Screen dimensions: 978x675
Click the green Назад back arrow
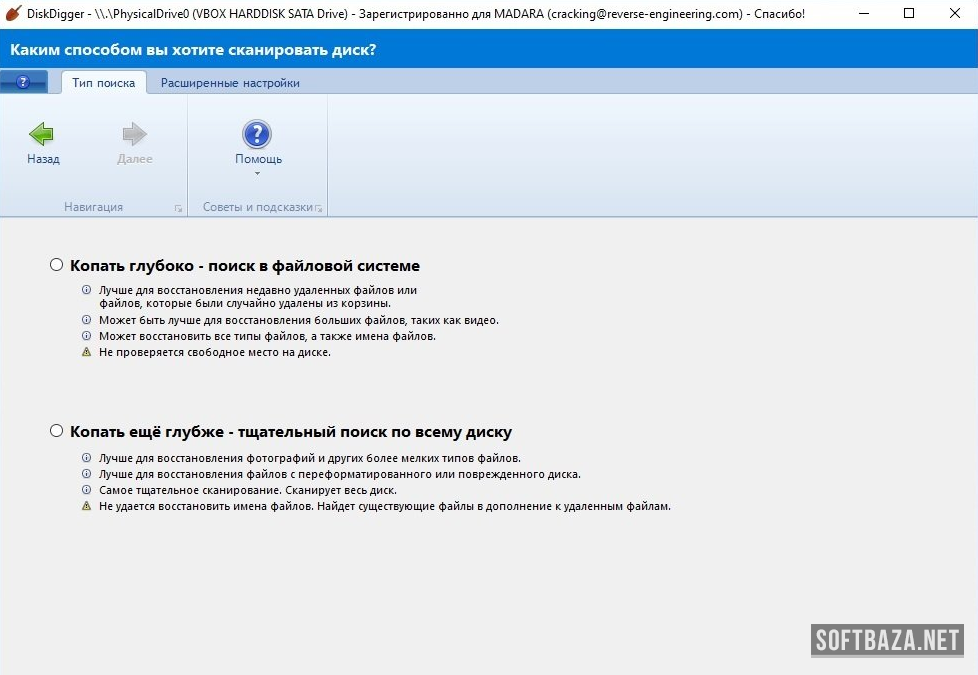click(42, 135)
